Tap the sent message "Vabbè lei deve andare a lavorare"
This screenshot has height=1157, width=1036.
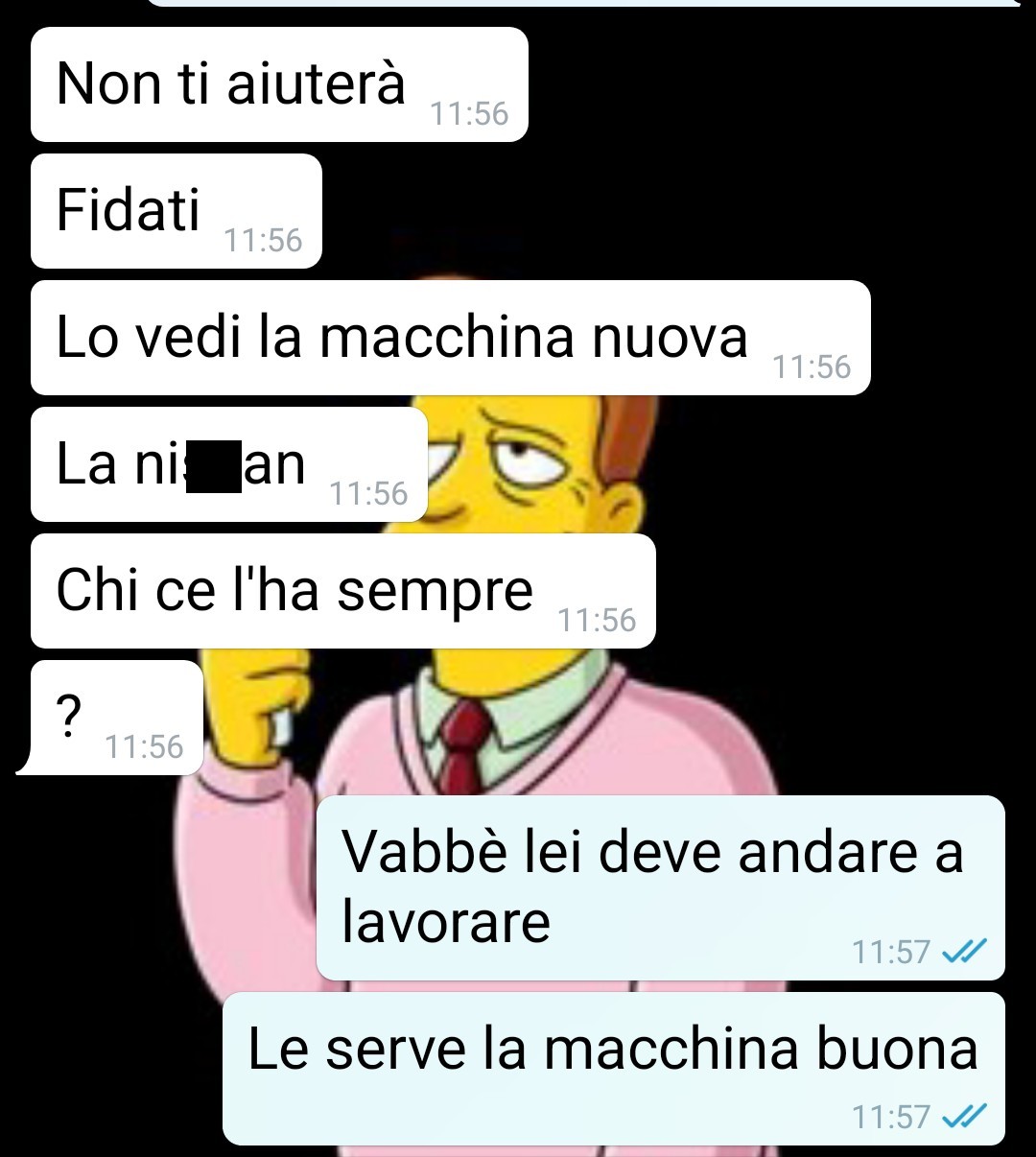[661, 888]
